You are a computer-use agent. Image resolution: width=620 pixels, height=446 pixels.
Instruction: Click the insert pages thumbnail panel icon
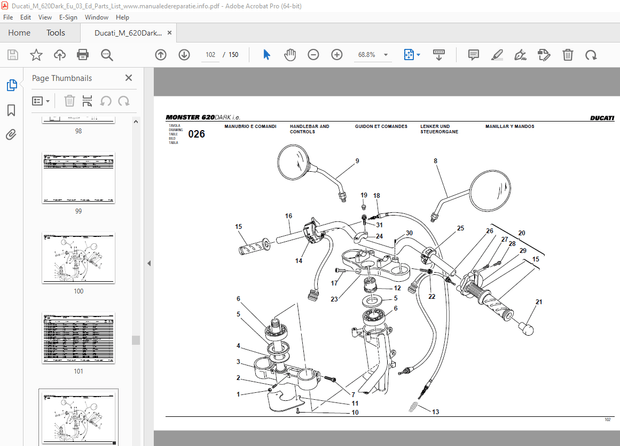pos(87,101)
